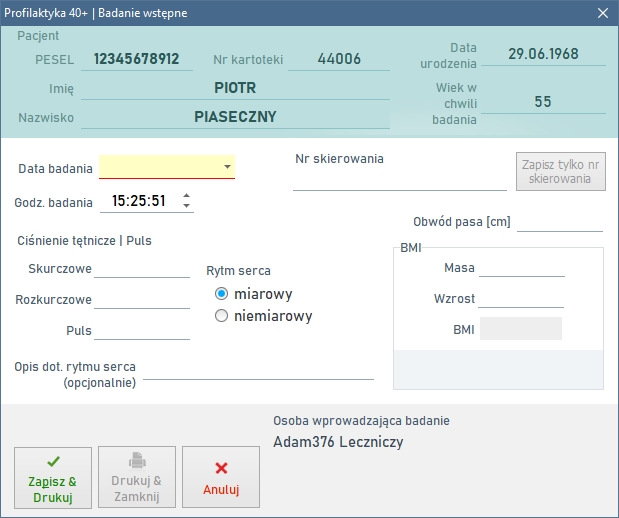
Task: Increase exam time with up arrow
Action: click(186, 196)
